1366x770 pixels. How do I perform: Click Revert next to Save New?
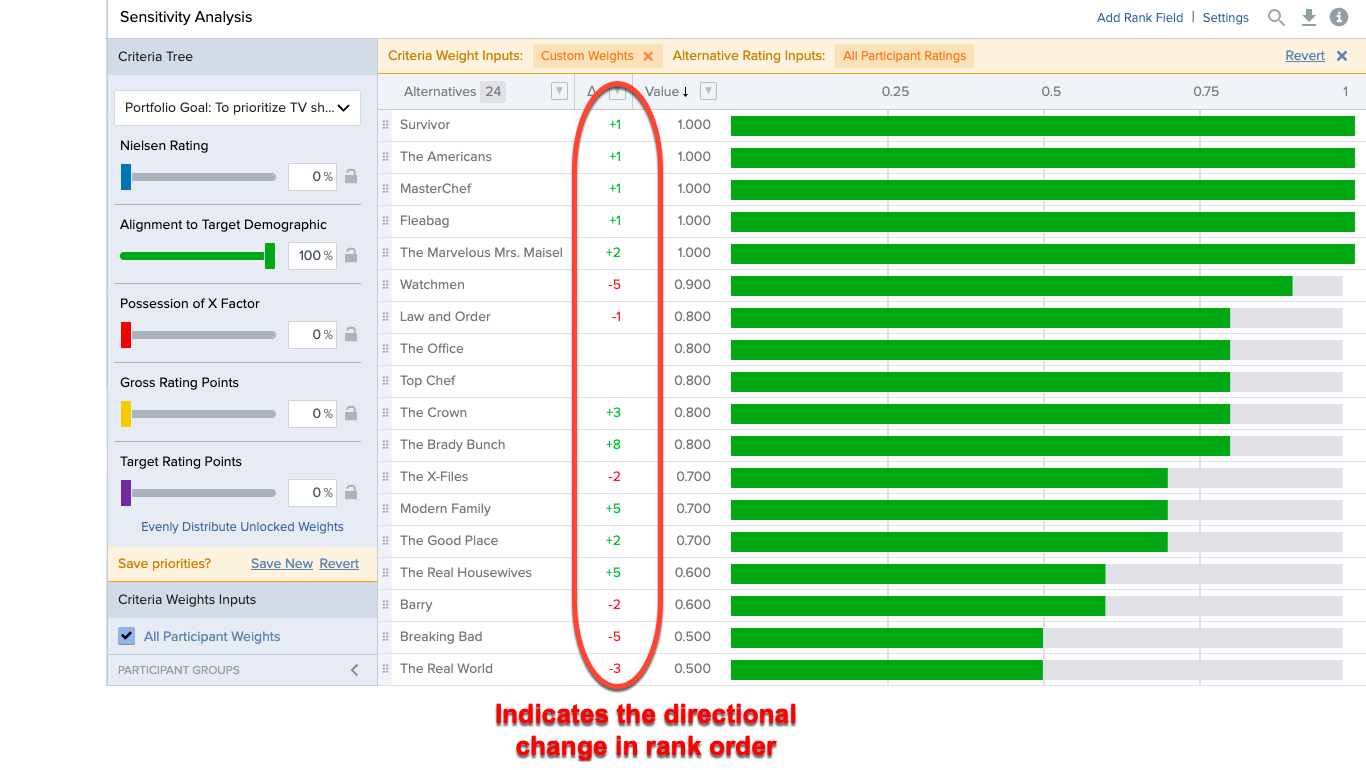pos(339,564)
